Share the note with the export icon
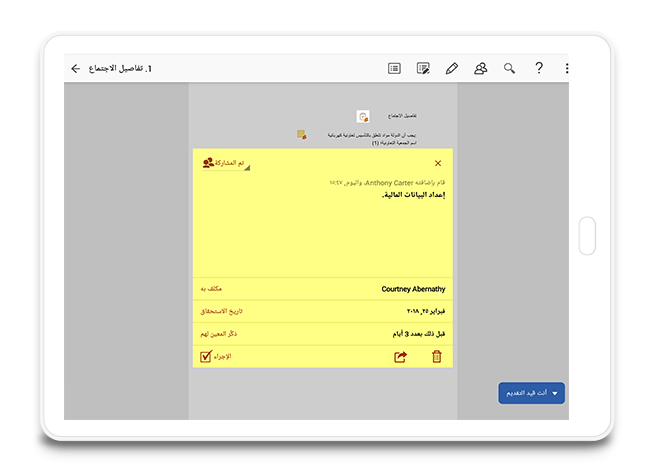The width and height of the screenshot is (650, 476). tap(400, 357)
